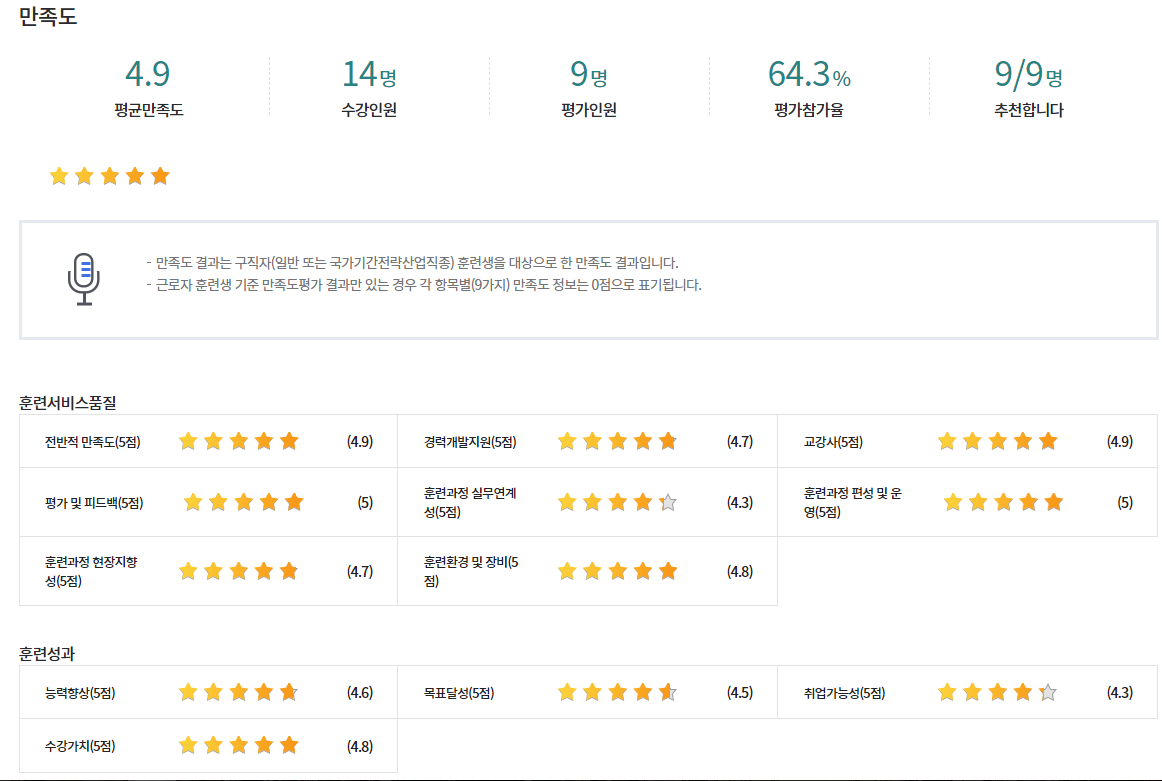Image resolution: width=1162 pixels, height=781 pixels.
Task: Click the 훈련성과 section heading
Action: 47,654
